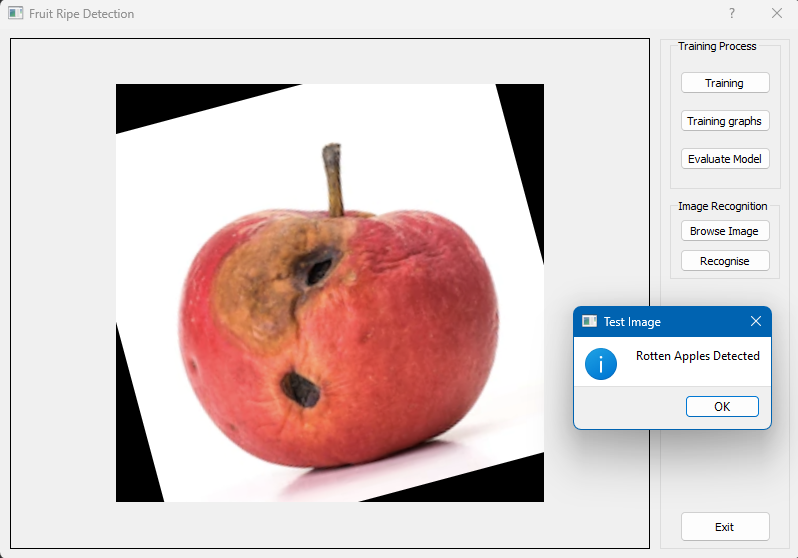The width and height of the screenshot is (798, 558).
Task: Start model training with Training button
Action: point(725,83)
